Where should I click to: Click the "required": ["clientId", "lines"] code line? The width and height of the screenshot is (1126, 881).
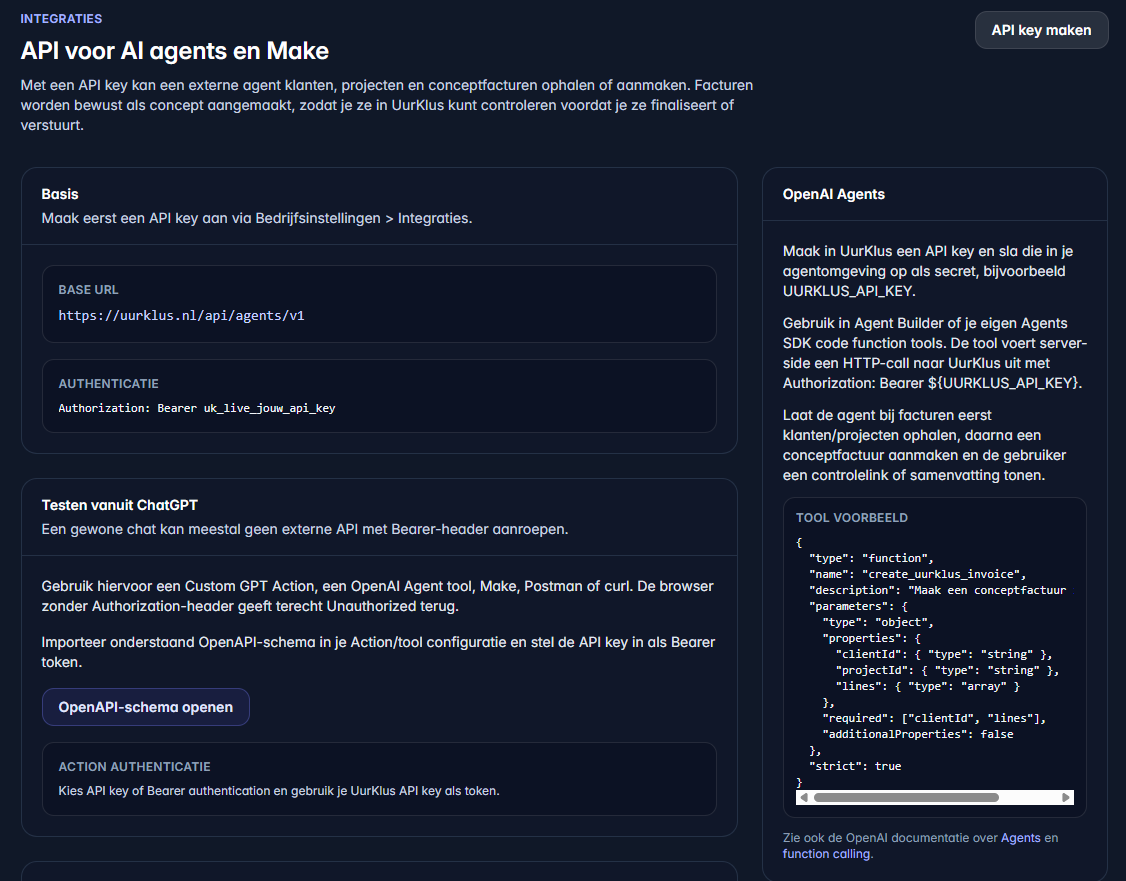(x=934, y=718)
